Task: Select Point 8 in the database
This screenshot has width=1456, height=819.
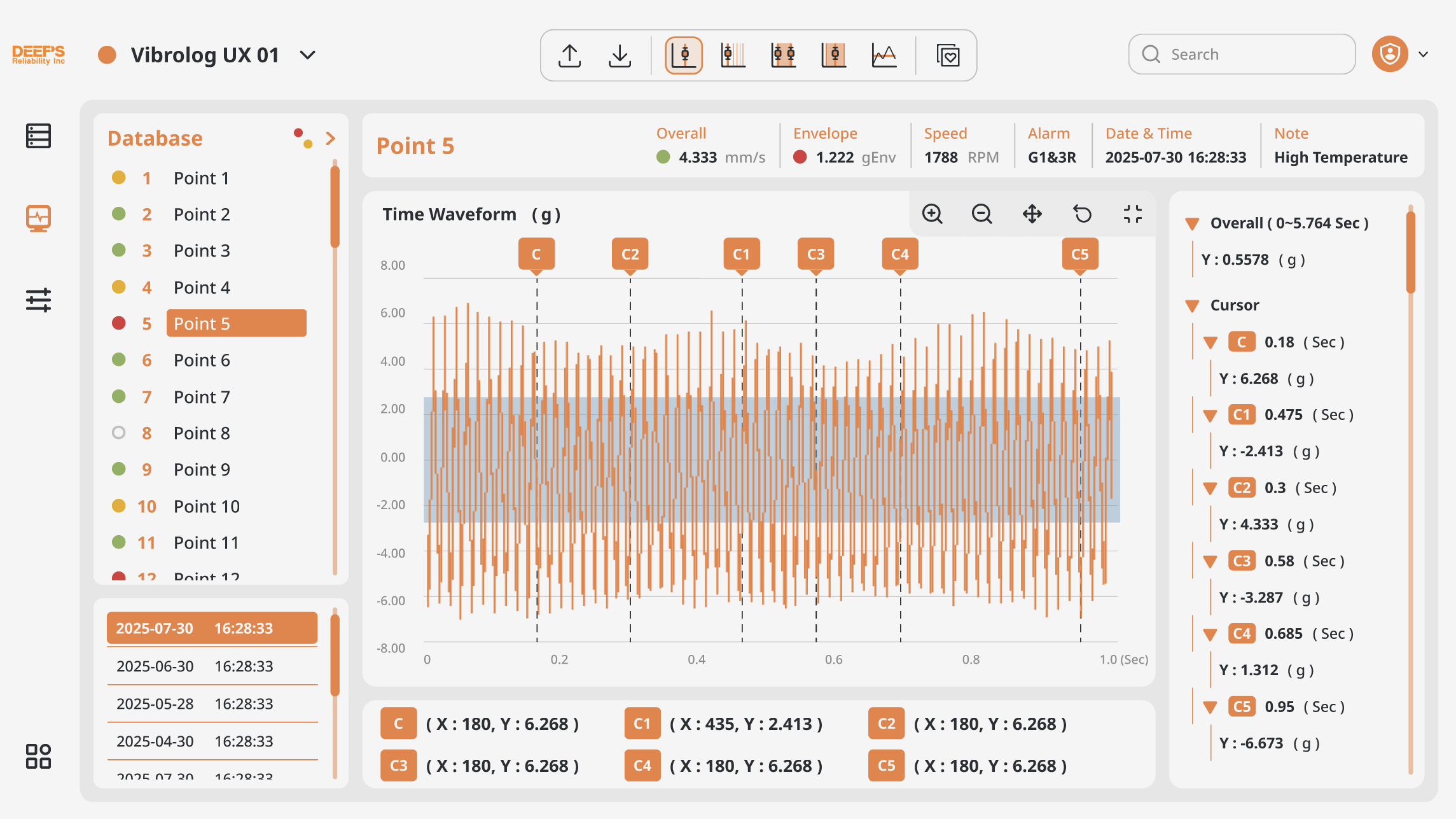Action: (x=201, y=433)
